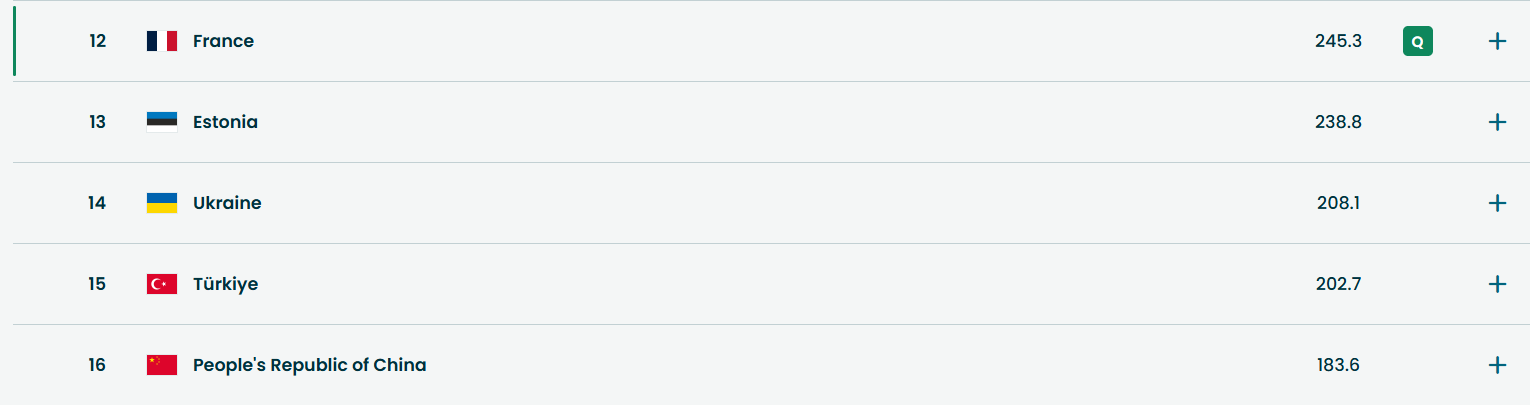1530x405 pixels.
Task: Expand the France row details
Action: pyautogui.click(x=1497, y=41)
